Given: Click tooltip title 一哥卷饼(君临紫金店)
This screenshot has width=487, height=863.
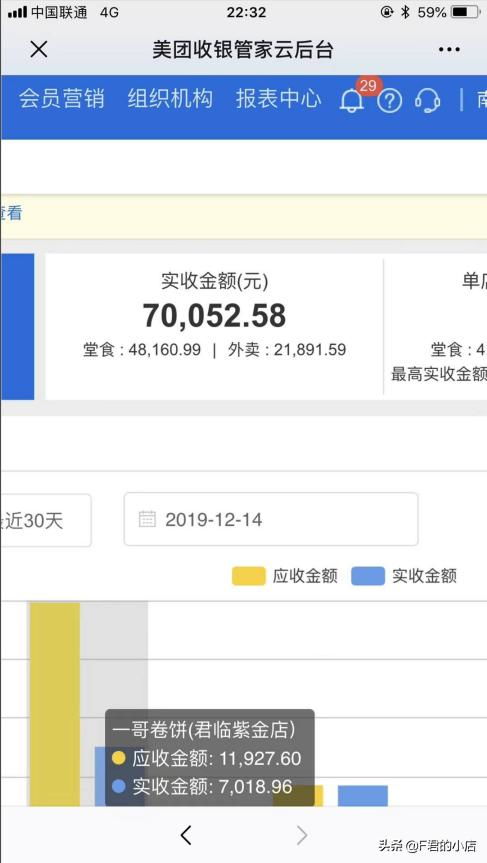Looking at the screenshot, I should (204, 730).
